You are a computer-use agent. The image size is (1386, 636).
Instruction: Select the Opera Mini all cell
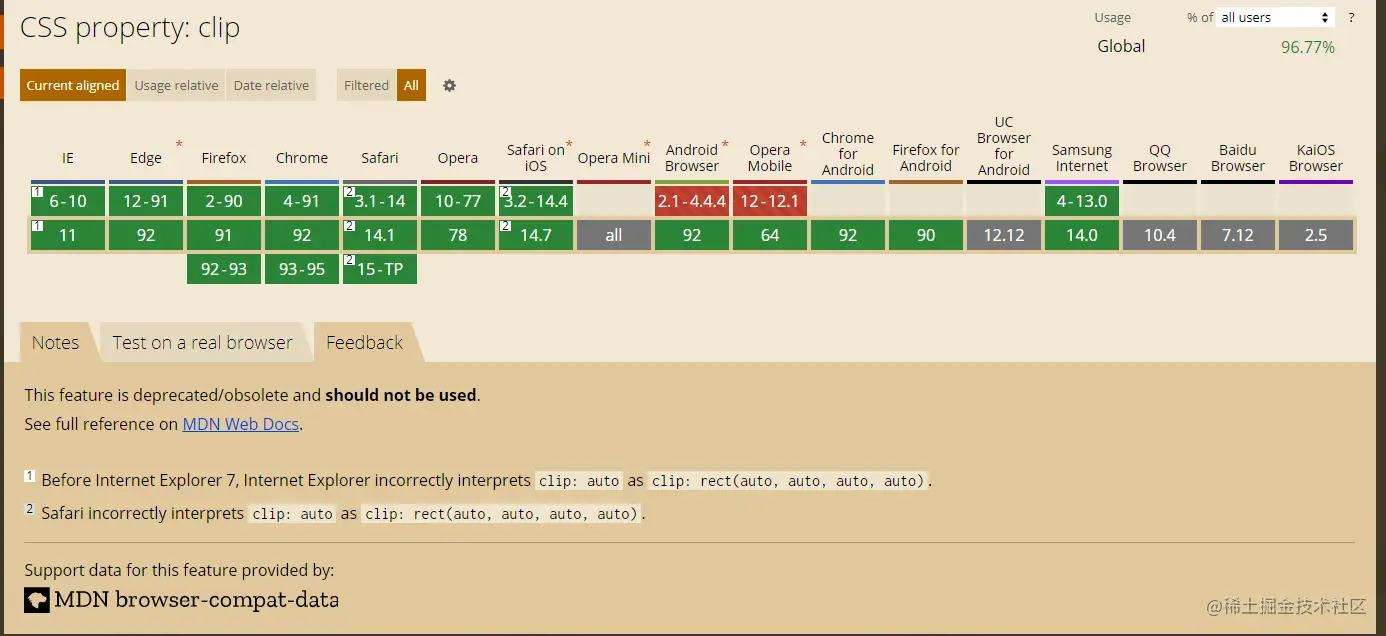point(614,235)
